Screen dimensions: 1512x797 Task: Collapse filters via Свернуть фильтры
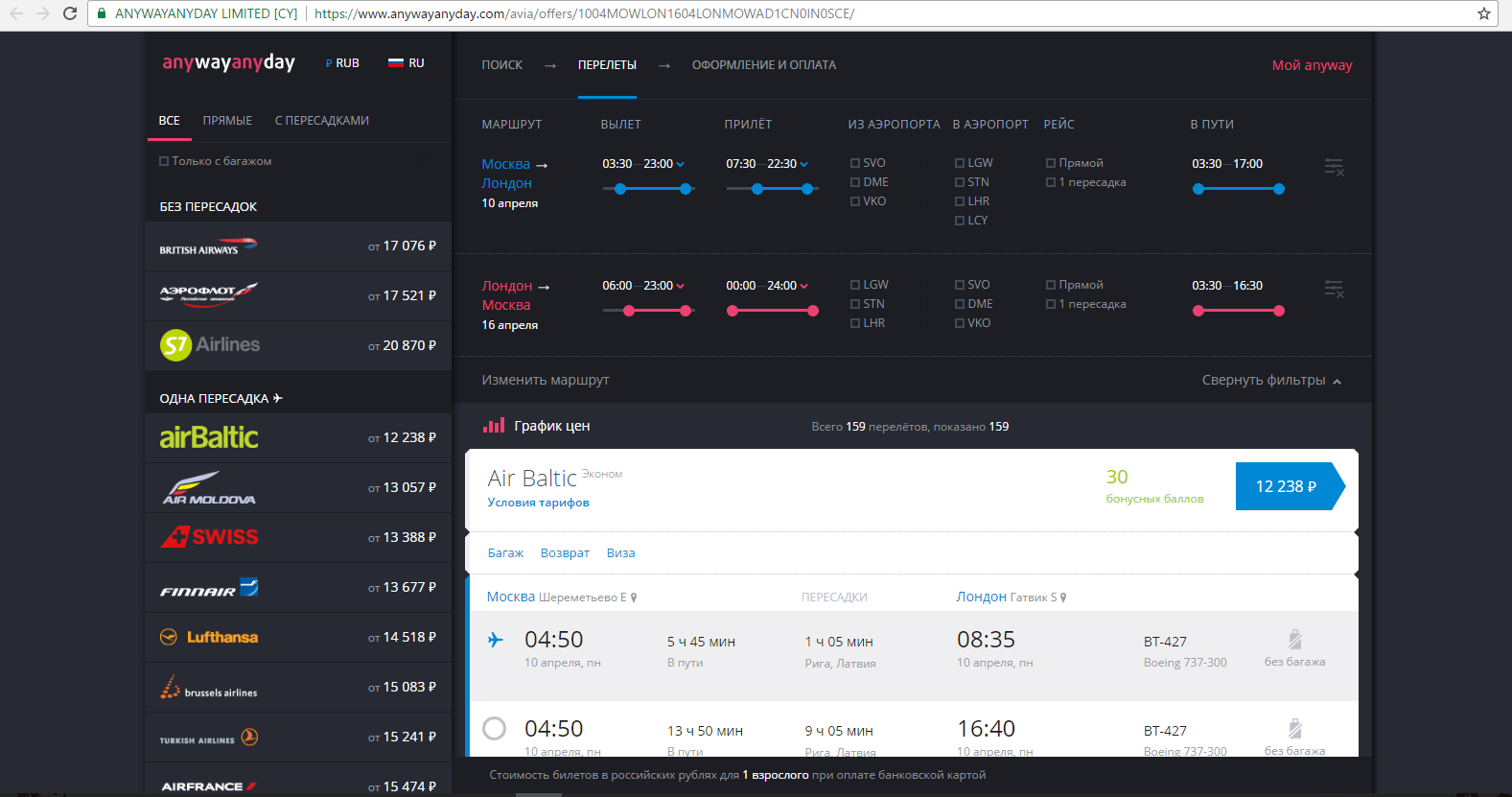point(1272,381)
